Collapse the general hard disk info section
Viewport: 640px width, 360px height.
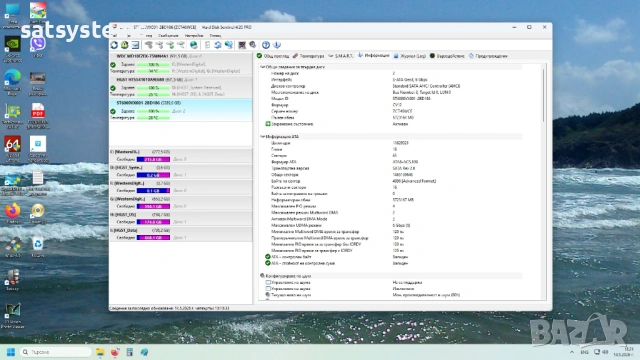click(262, 67)
